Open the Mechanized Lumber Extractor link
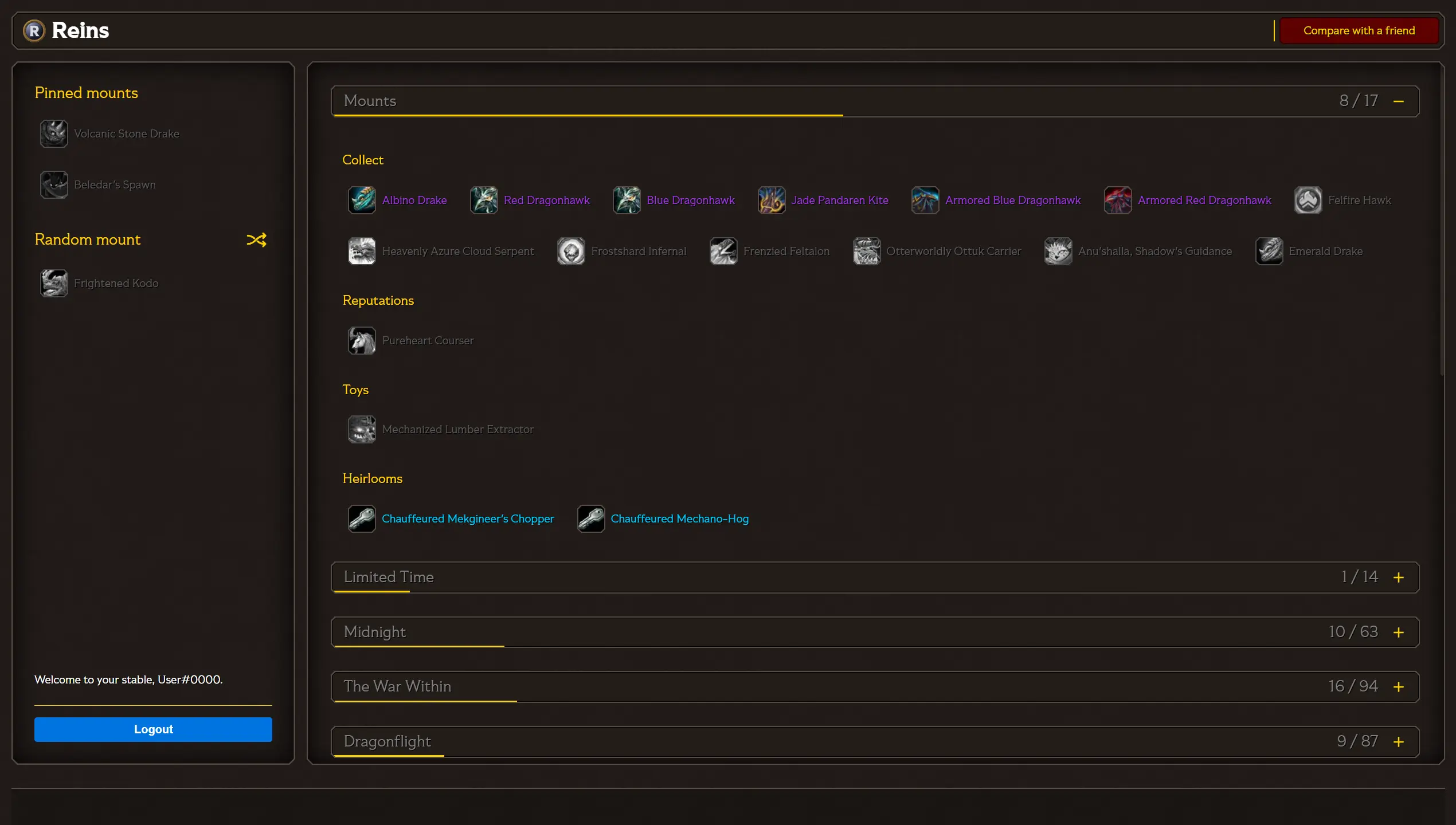1456x825 pixels. pos(457,429)
